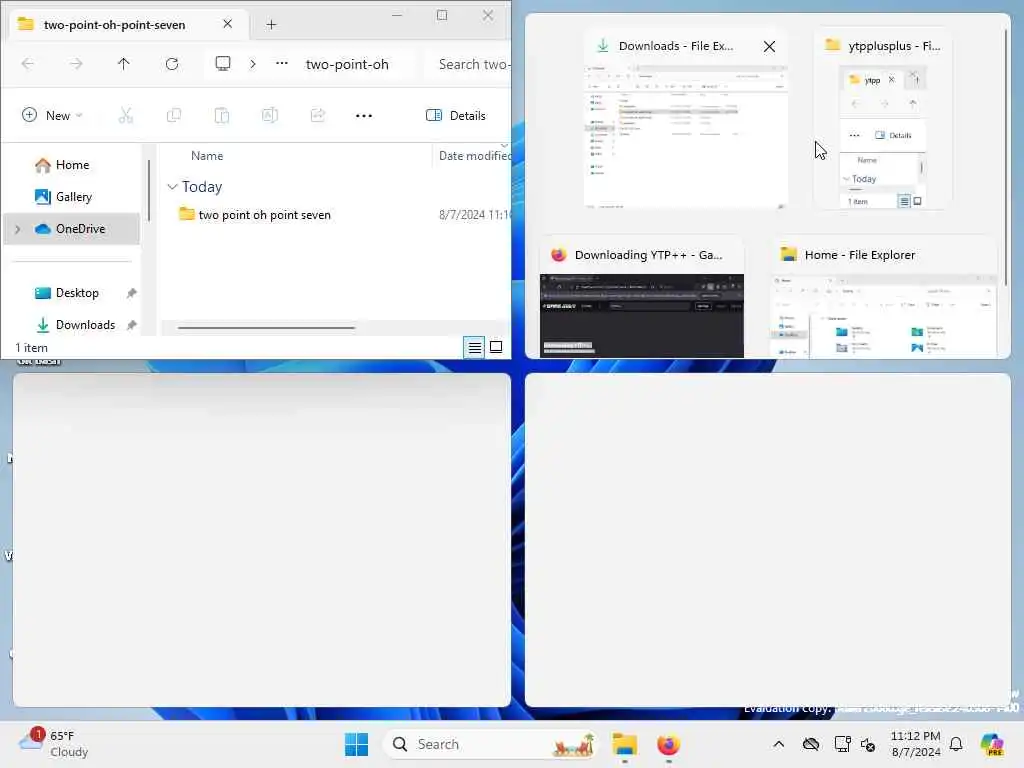Open File Explorer from the taskbar
1024x768 pixels.
[x=624, y=744]
